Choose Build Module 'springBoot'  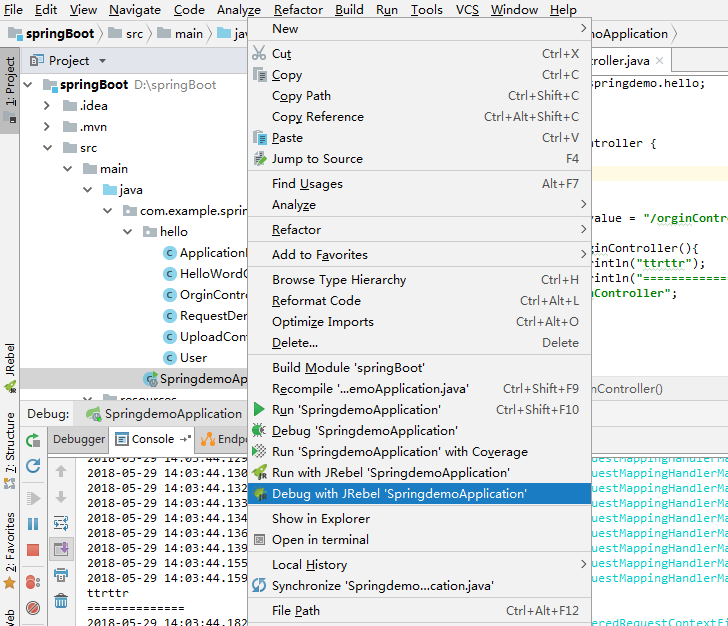420,368
